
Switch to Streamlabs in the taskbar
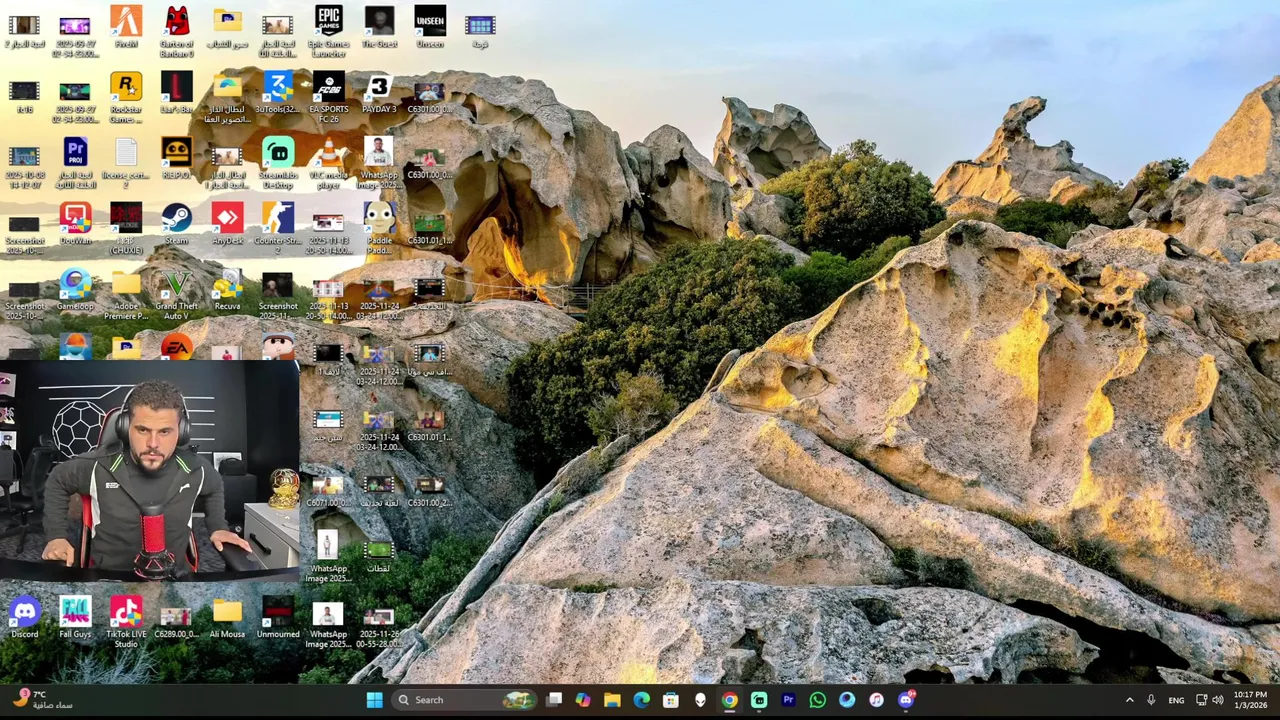[x=759, y=700]
